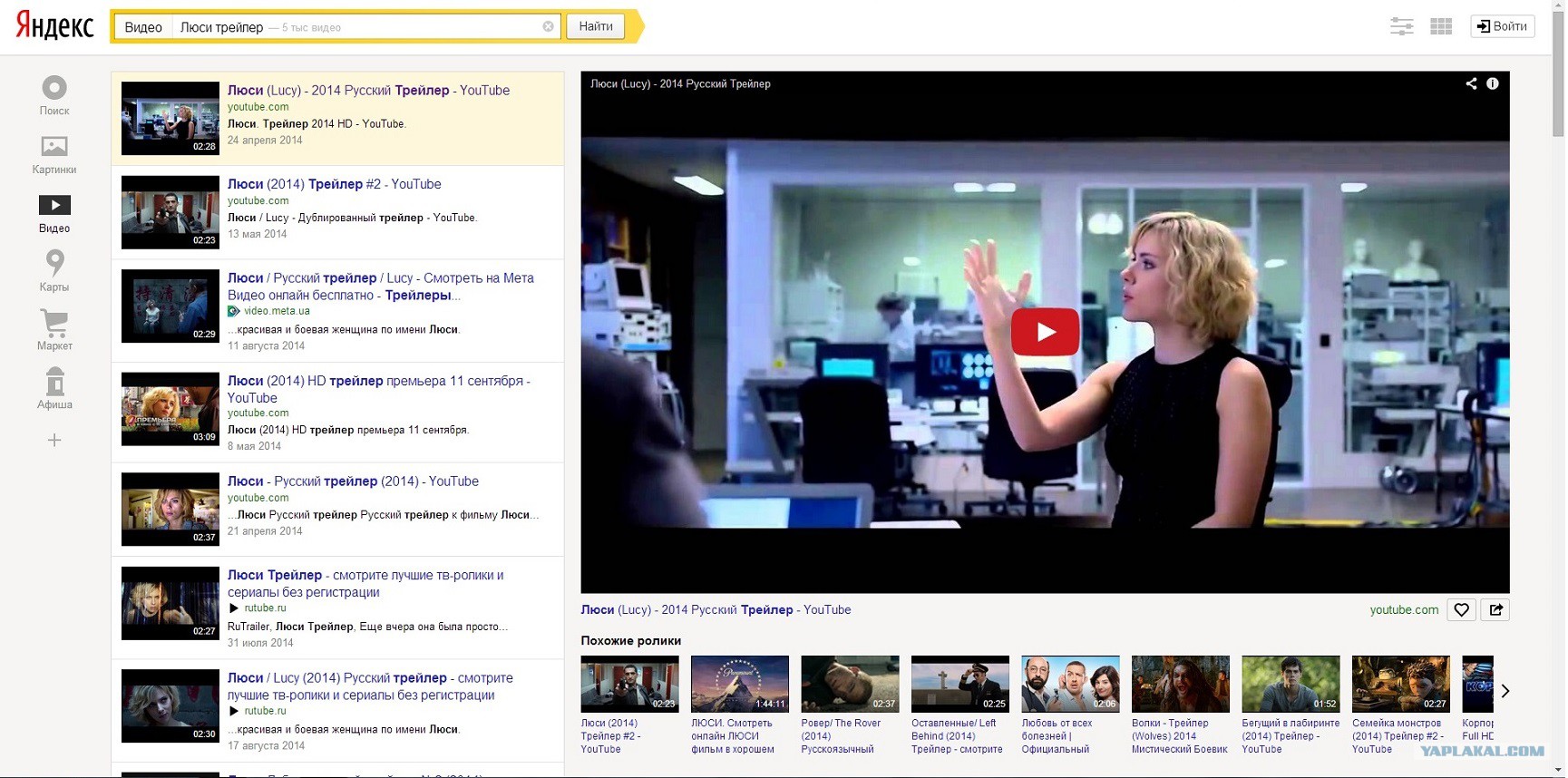The width and height of the screenshot is (1568, 778).
Task: Open Карты maps from sidebar
Action: [x=54, y=271]
